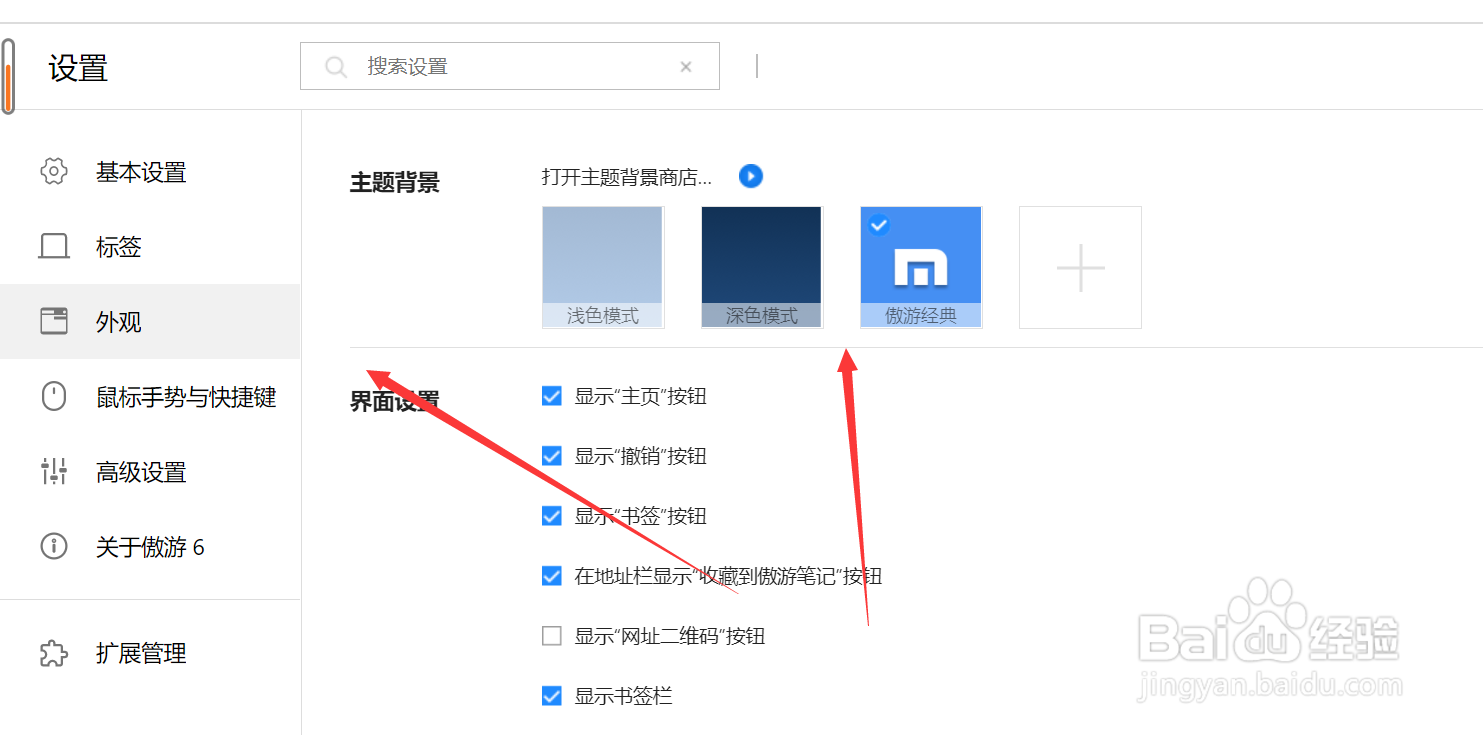This screenshot has height=735, width=1483.
Task: Toggle 显示书签栏 checkbox
Action: [x=551, y=695]
